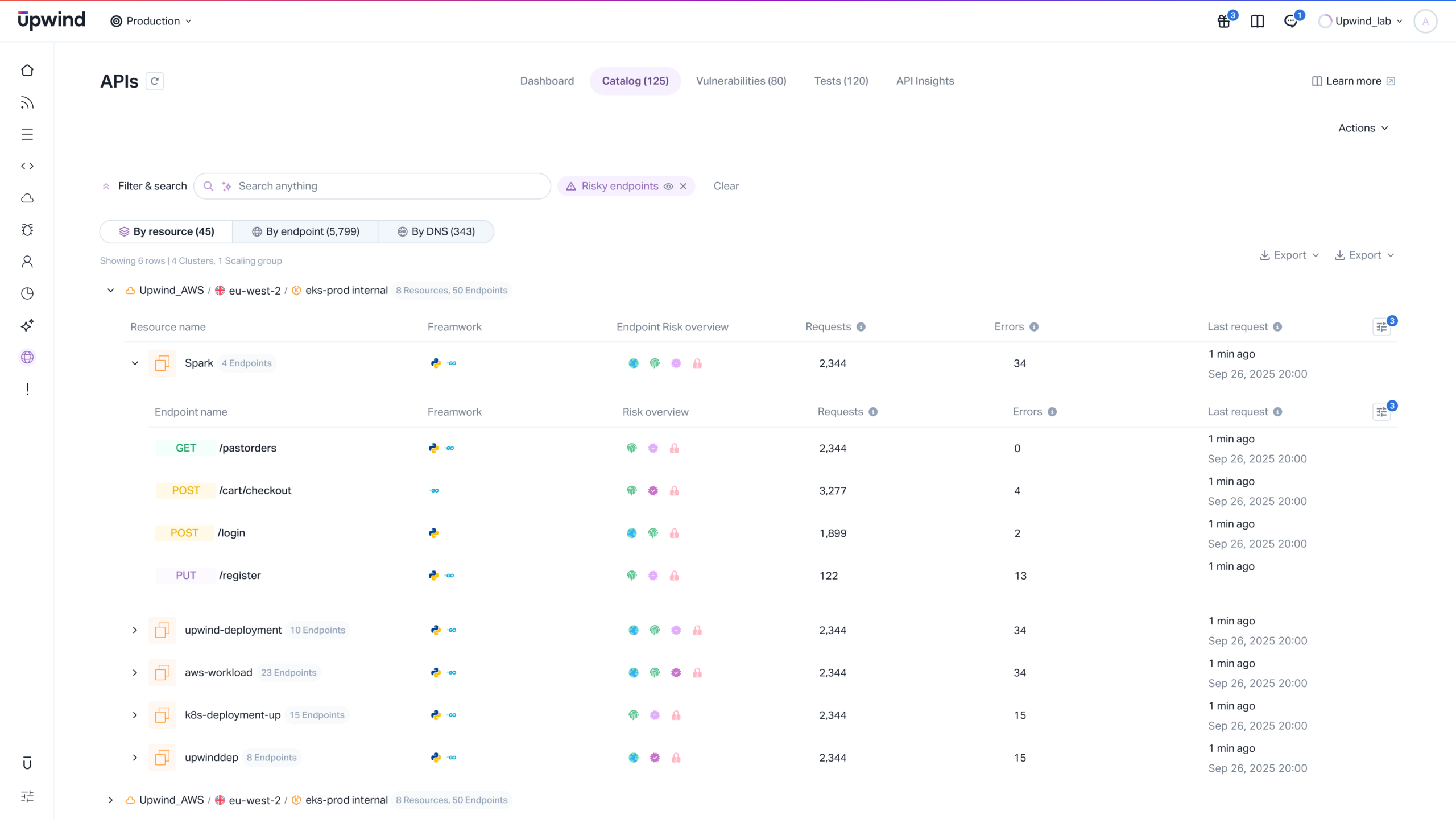Open the column settings icon showing badge 3
Image resolution: width=1456 pixels, height=819 pixels.
[x=1382, y=326]
